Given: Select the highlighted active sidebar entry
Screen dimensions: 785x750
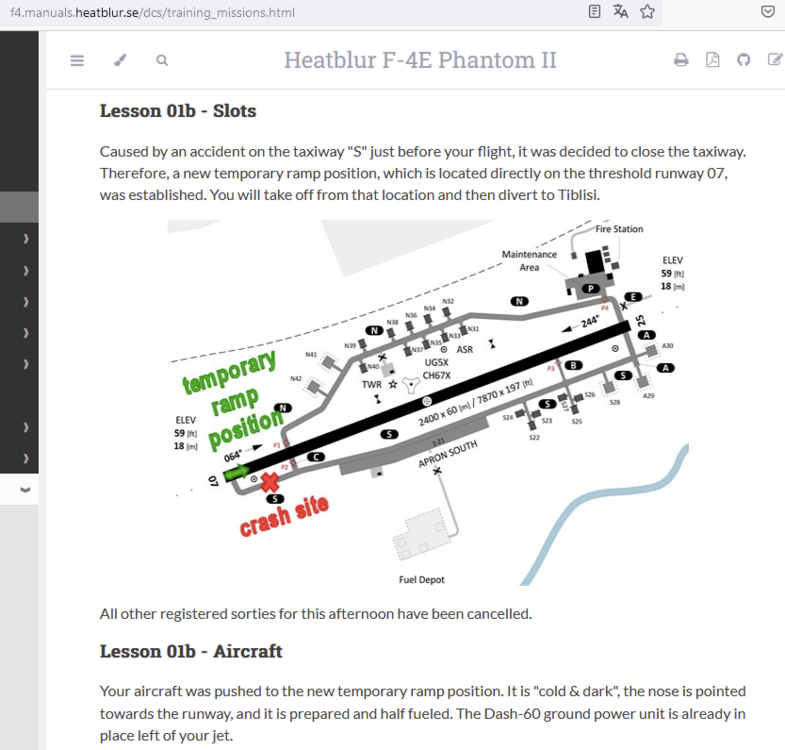Looking at the screenshot, I should (19, 207).
